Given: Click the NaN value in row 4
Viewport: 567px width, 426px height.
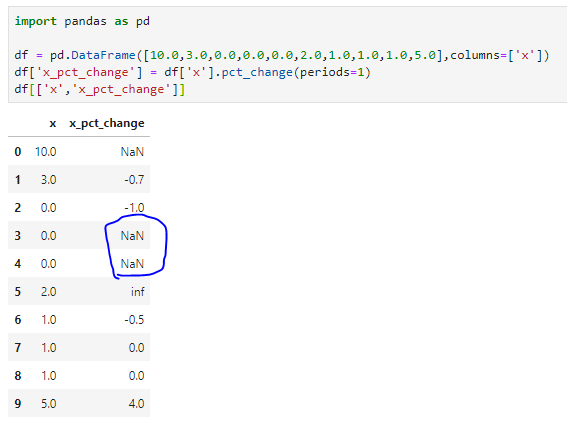Looking at the screenshot, I should click(132, 264).
